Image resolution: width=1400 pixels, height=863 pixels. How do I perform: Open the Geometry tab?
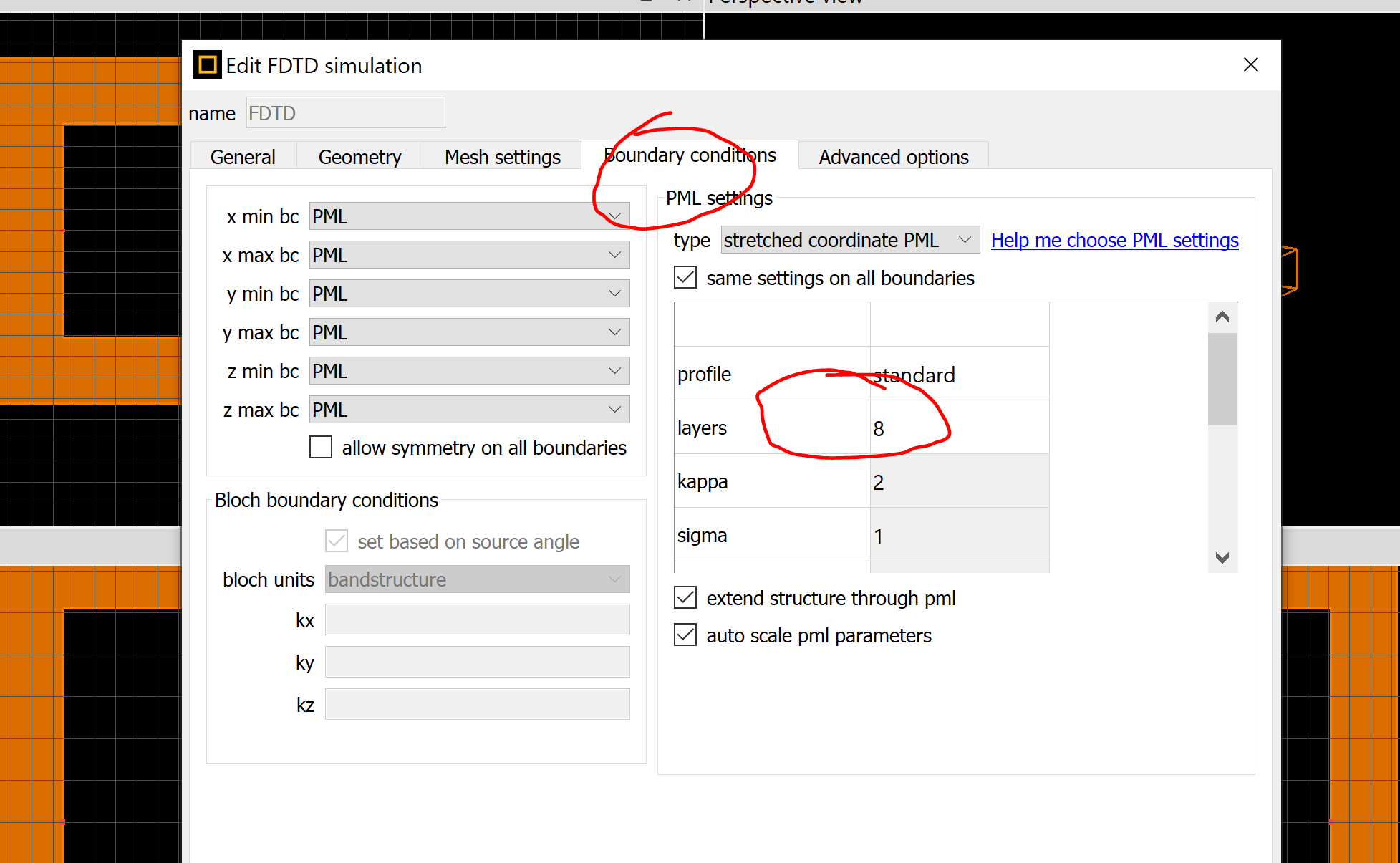(x=359, y=157)
